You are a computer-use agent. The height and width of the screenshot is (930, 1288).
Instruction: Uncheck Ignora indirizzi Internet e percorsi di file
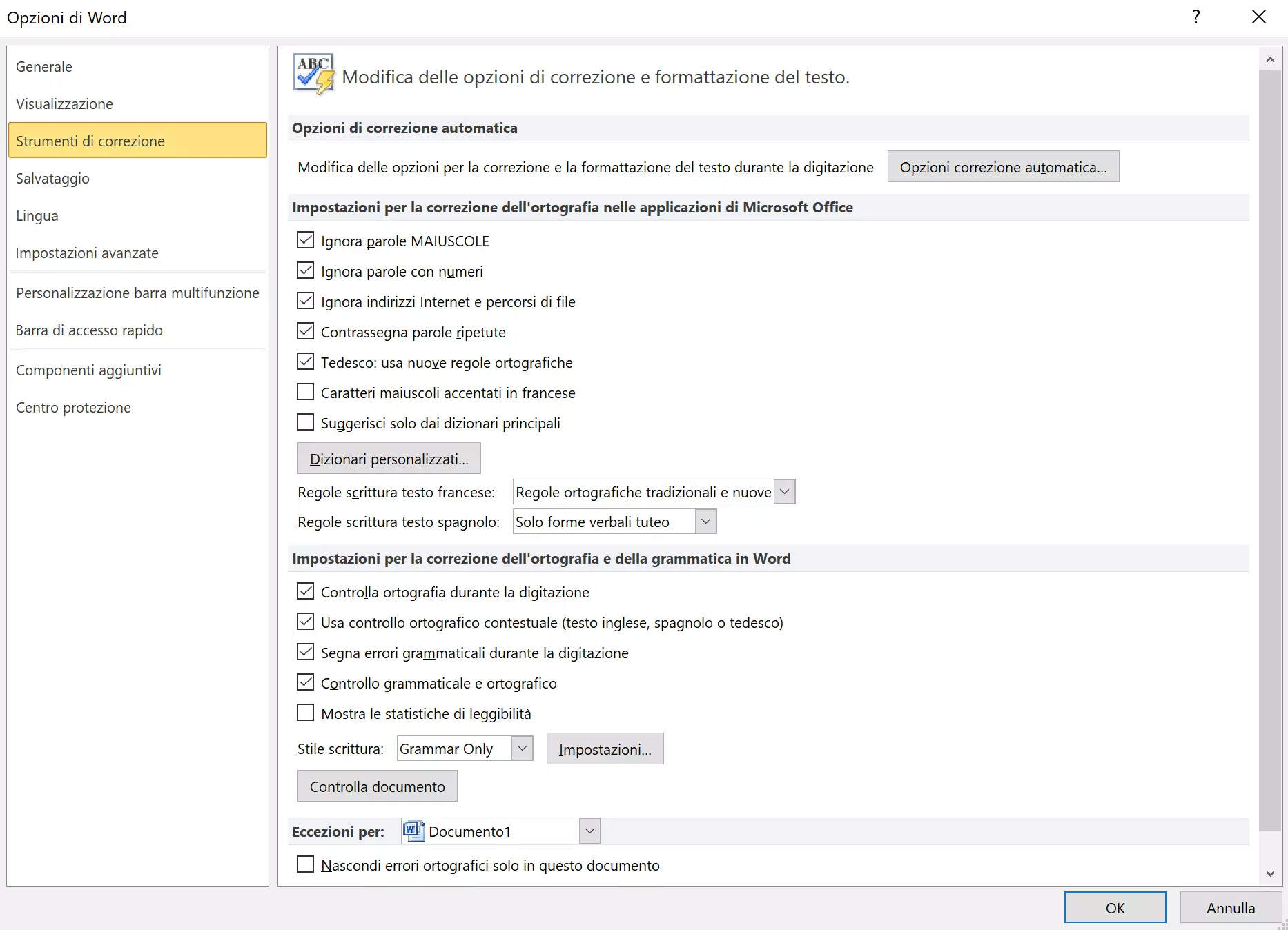305,301
